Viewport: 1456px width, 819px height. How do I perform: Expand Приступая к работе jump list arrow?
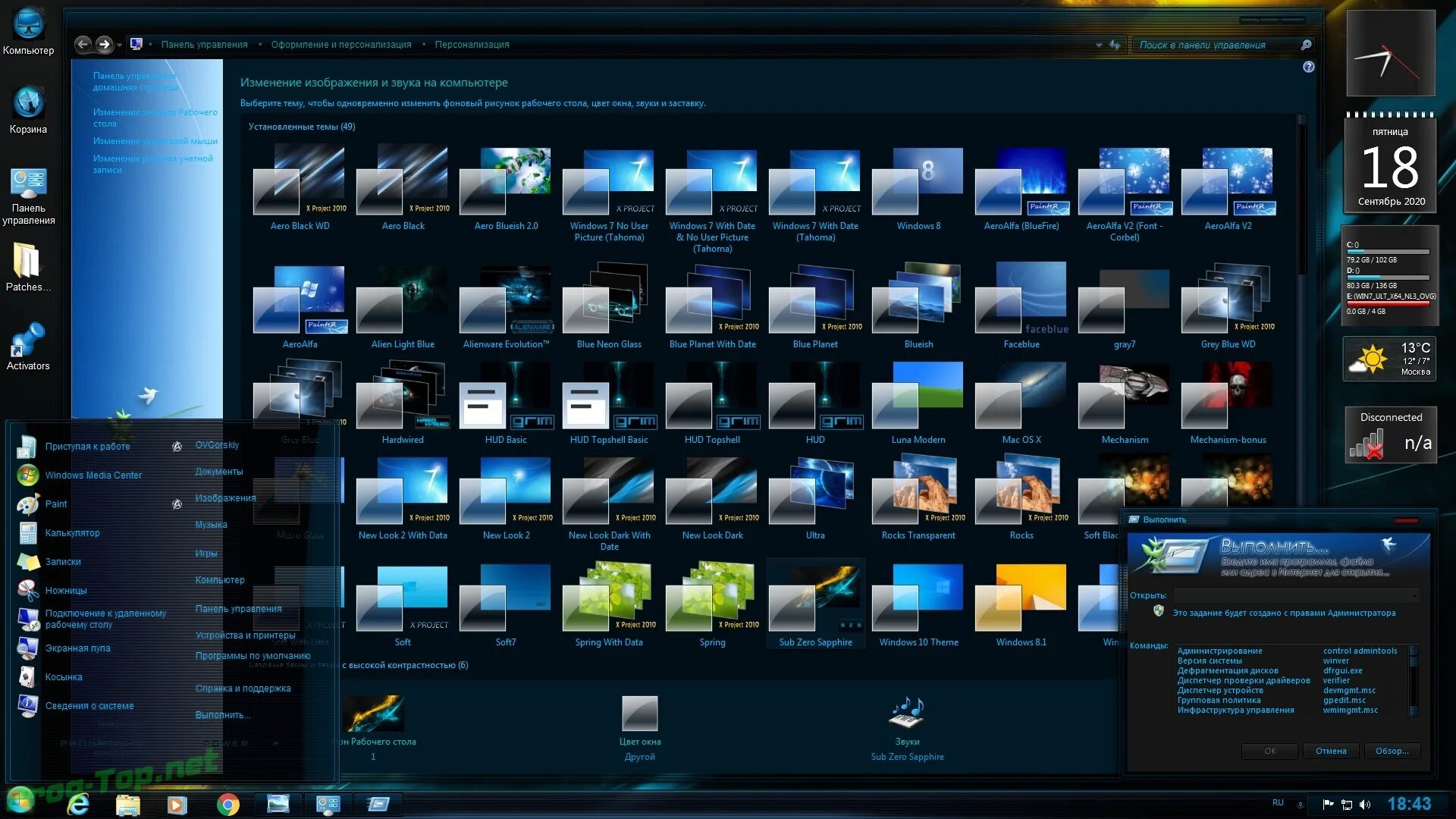click(177, 447)
